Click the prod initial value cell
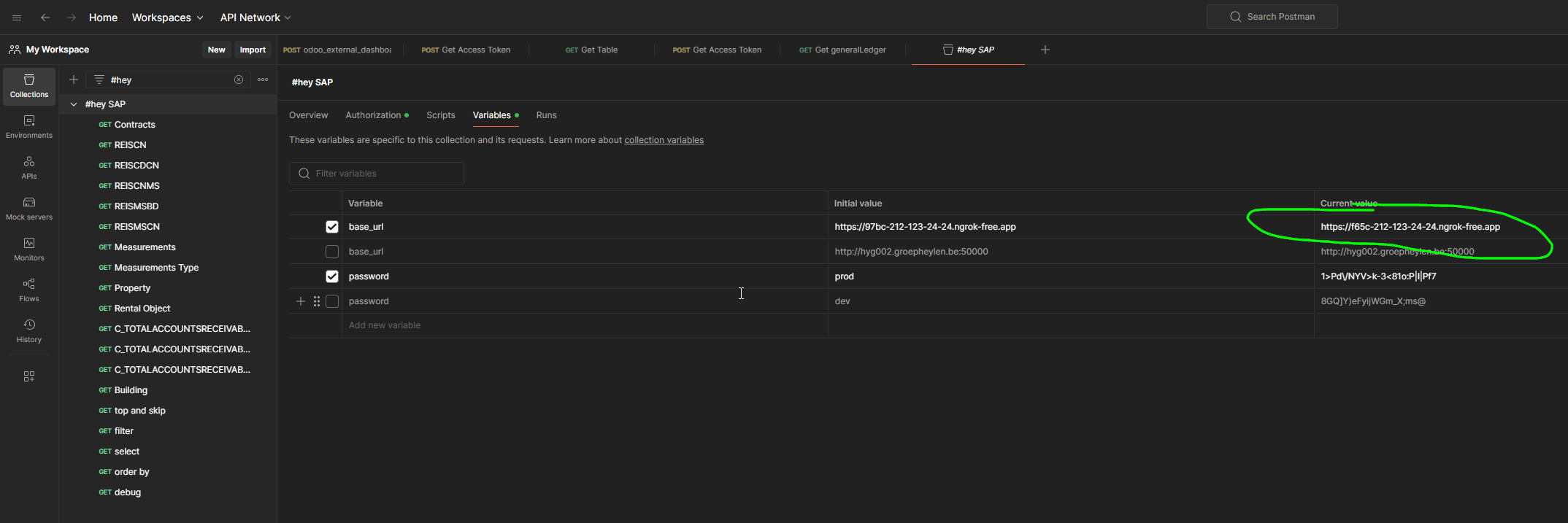Viewport: 1568px width, 523px height. click(1071, 276)
